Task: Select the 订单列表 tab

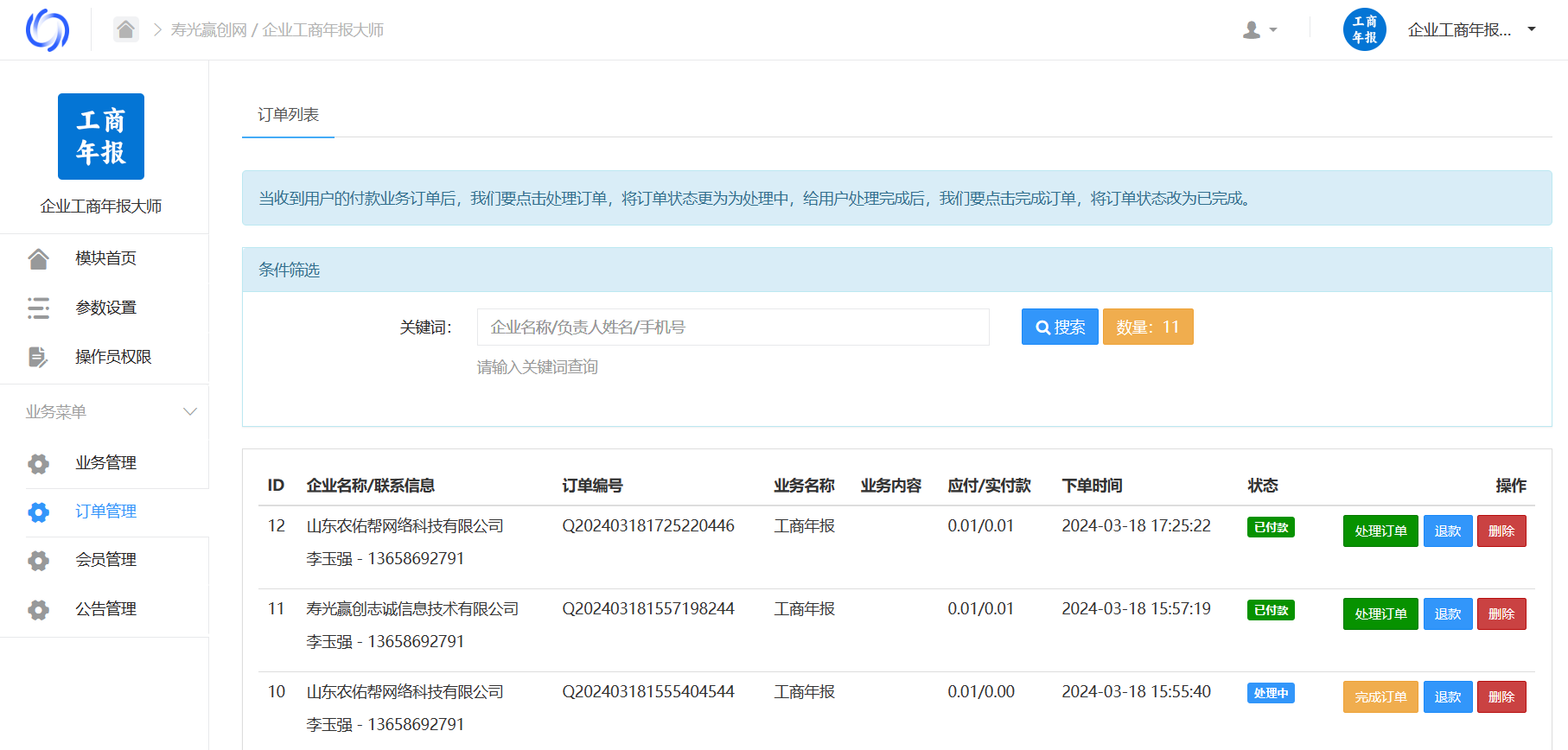Action: pos(288,115)
